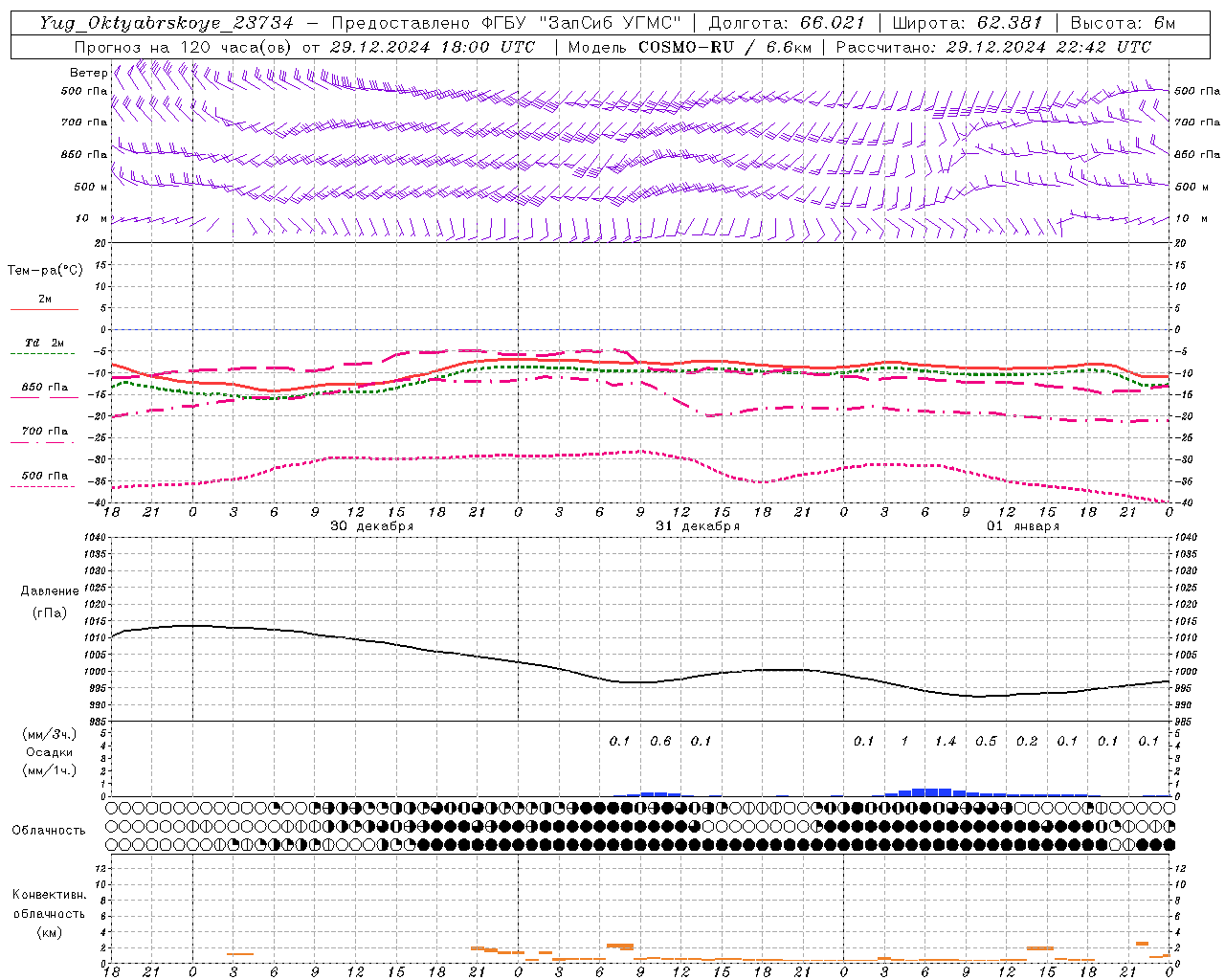
Task: Click the station title Yug_Oktyabrskoye_23734
Action: (x=167, y=23)
